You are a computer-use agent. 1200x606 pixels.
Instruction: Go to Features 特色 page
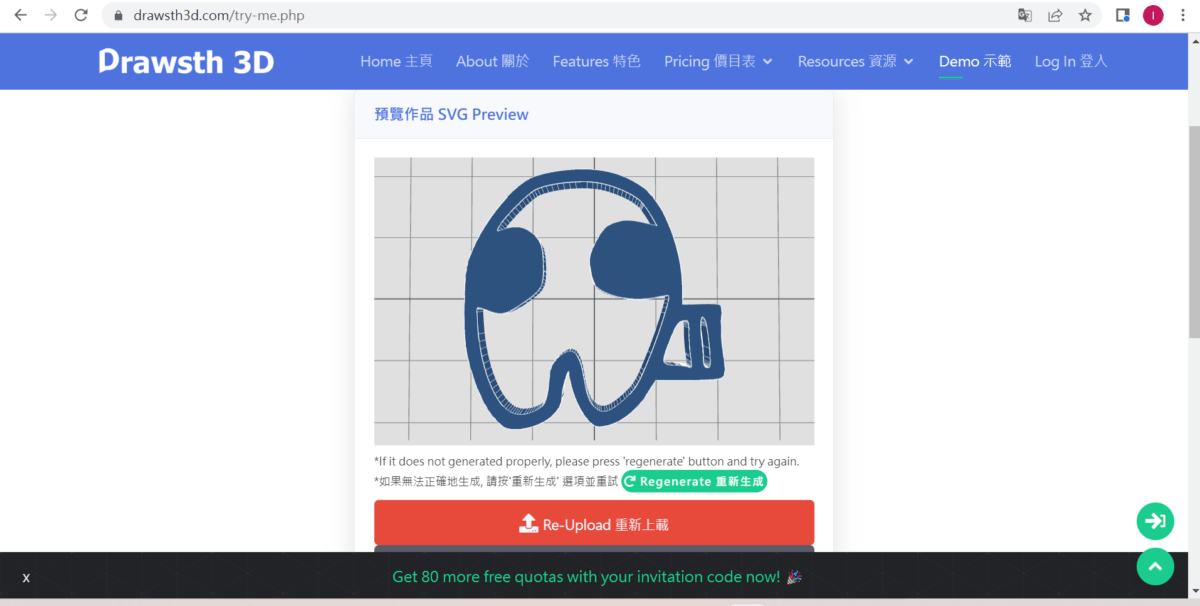coord(596,61)
